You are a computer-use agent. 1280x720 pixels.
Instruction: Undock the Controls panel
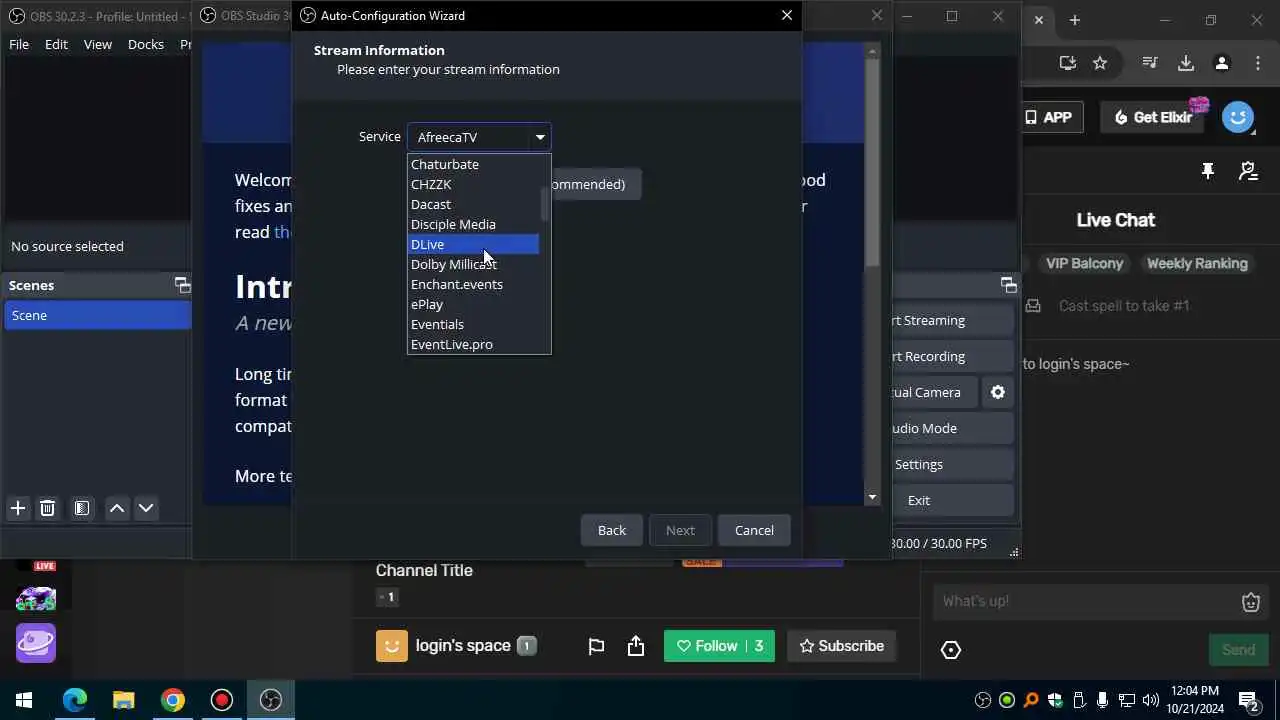1008,285
